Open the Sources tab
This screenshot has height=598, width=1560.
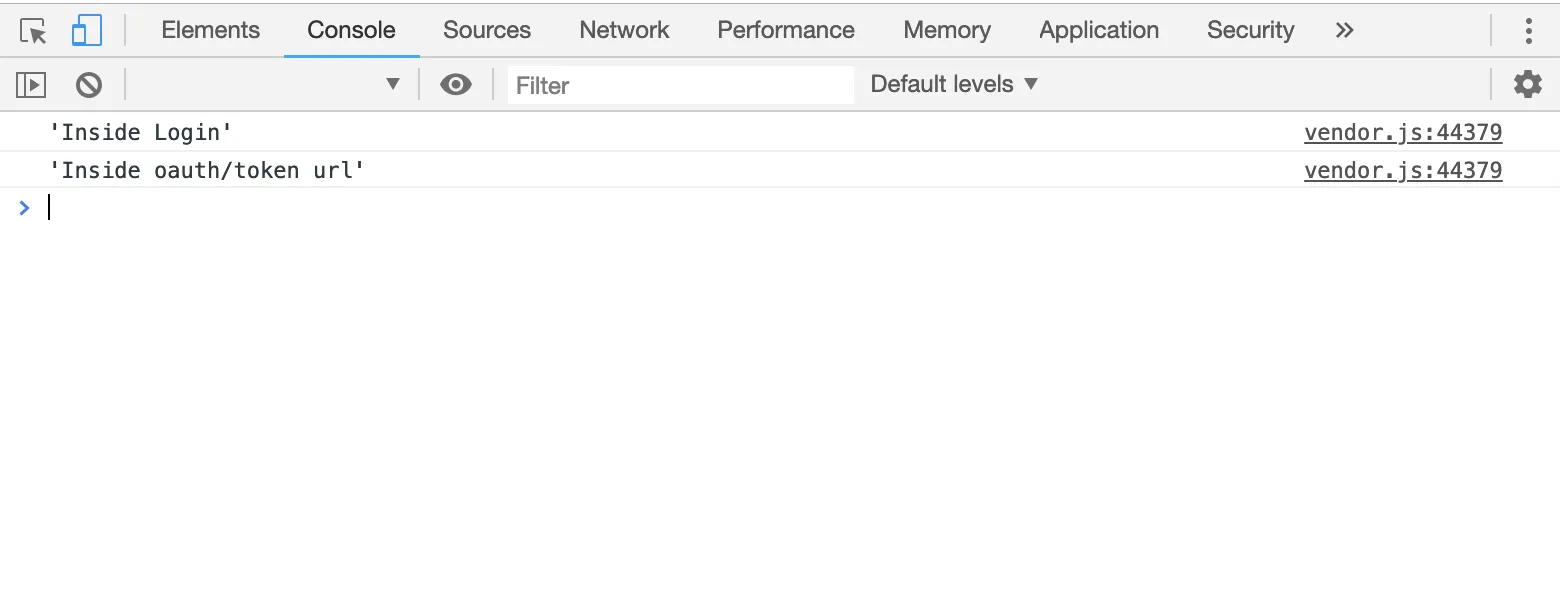[487, 31]
